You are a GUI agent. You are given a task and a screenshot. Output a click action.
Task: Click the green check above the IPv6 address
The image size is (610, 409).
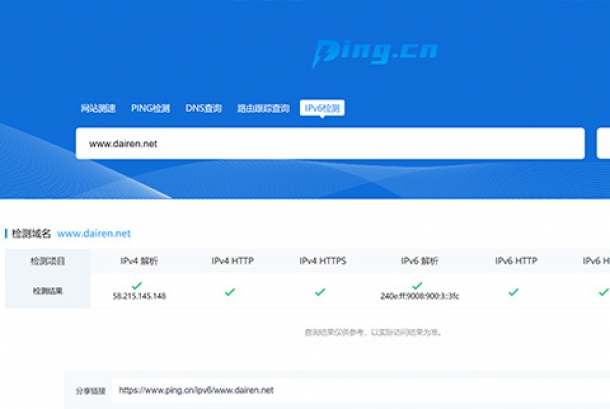point(417,286)
